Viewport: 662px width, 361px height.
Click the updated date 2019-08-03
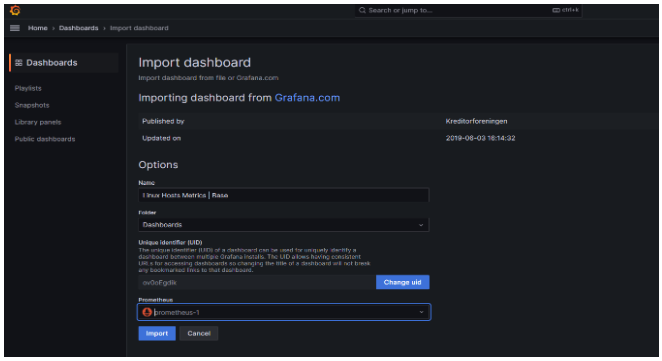(x=480, y=138)
